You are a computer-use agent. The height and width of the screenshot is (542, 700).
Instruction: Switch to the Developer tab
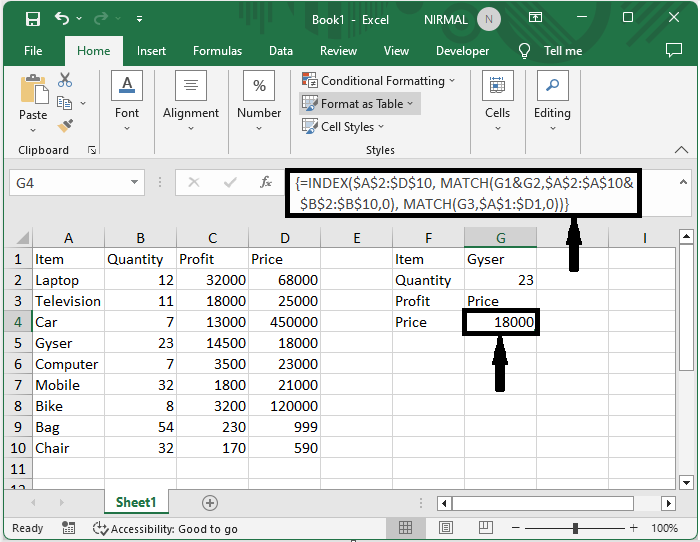point(462,51)
